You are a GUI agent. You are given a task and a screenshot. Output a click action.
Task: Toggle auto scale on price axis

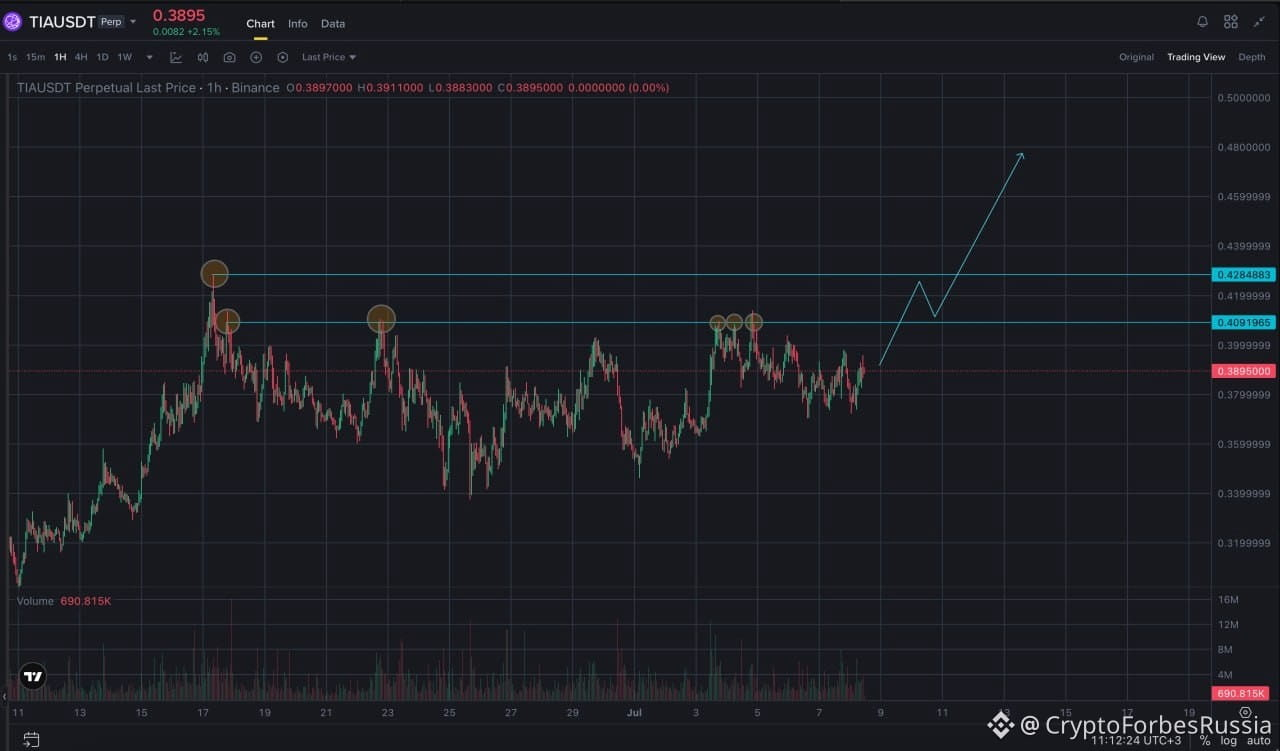(1257, 740)
